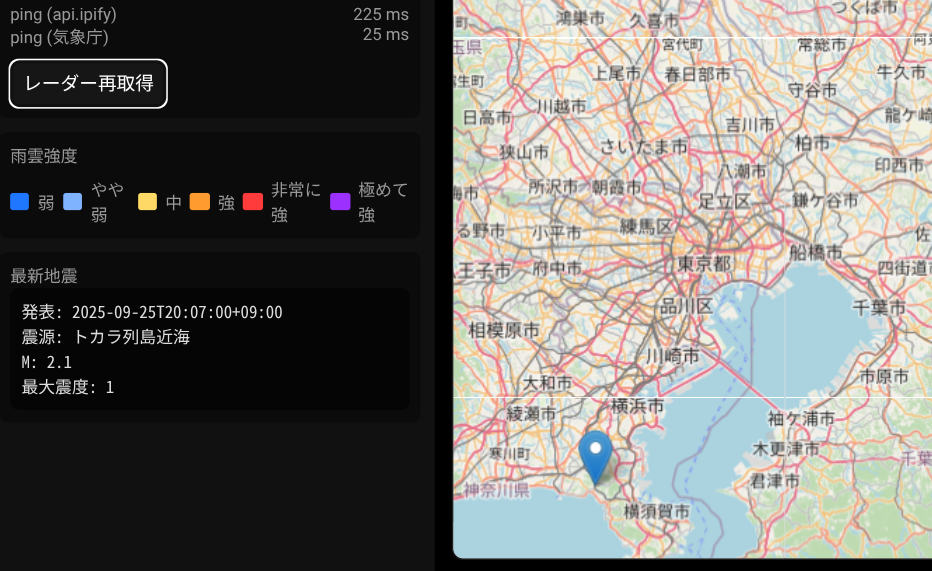Click the 発表 timestamp in the earthquake info

point(152,312)
